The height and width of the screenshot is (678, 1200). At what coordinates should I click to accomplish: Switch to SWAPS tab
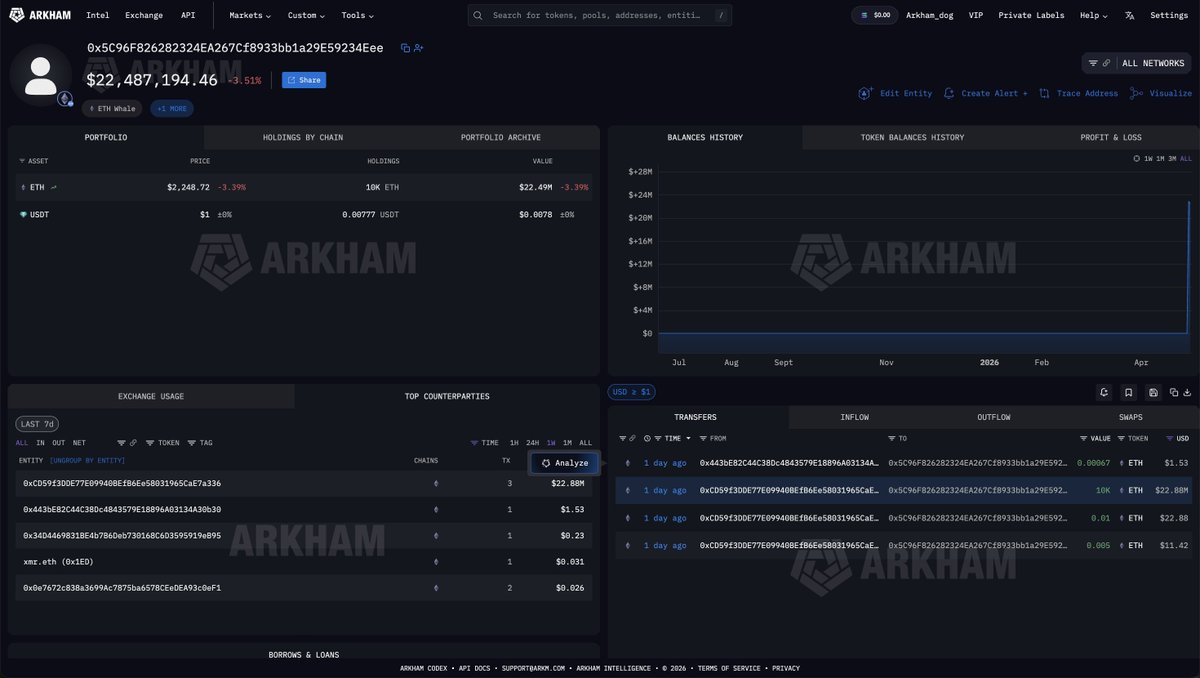click(1131, 417)
